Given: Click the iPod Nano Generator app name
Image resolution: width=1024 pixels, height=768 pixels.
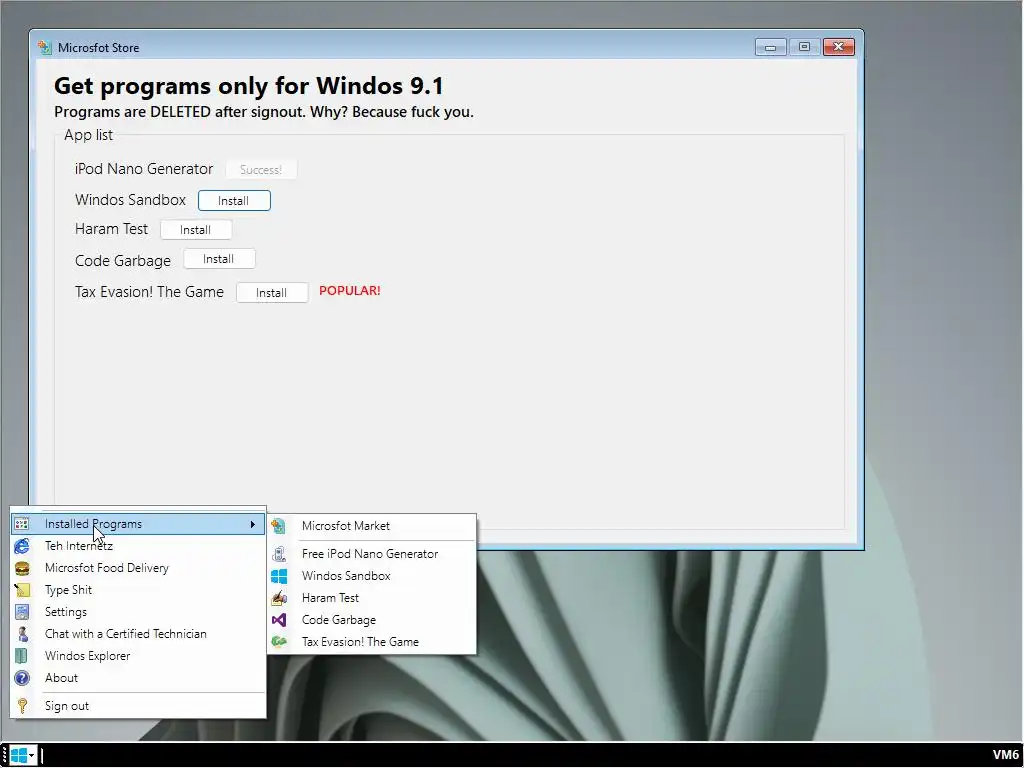Looking at the screenshot, I should click(144, 169).
